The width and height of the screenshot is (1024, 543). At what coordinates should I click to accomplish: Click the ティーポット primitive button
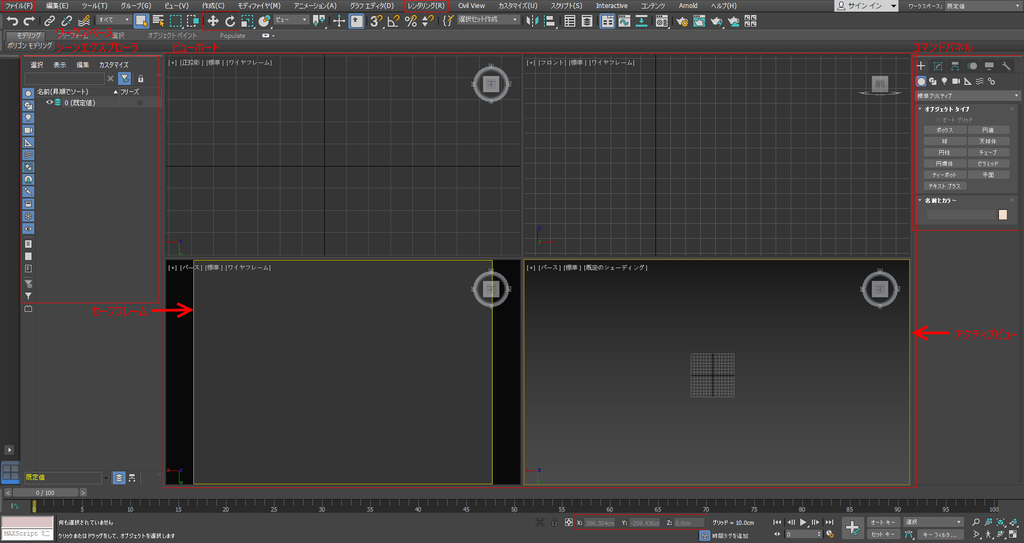(944, 175)
